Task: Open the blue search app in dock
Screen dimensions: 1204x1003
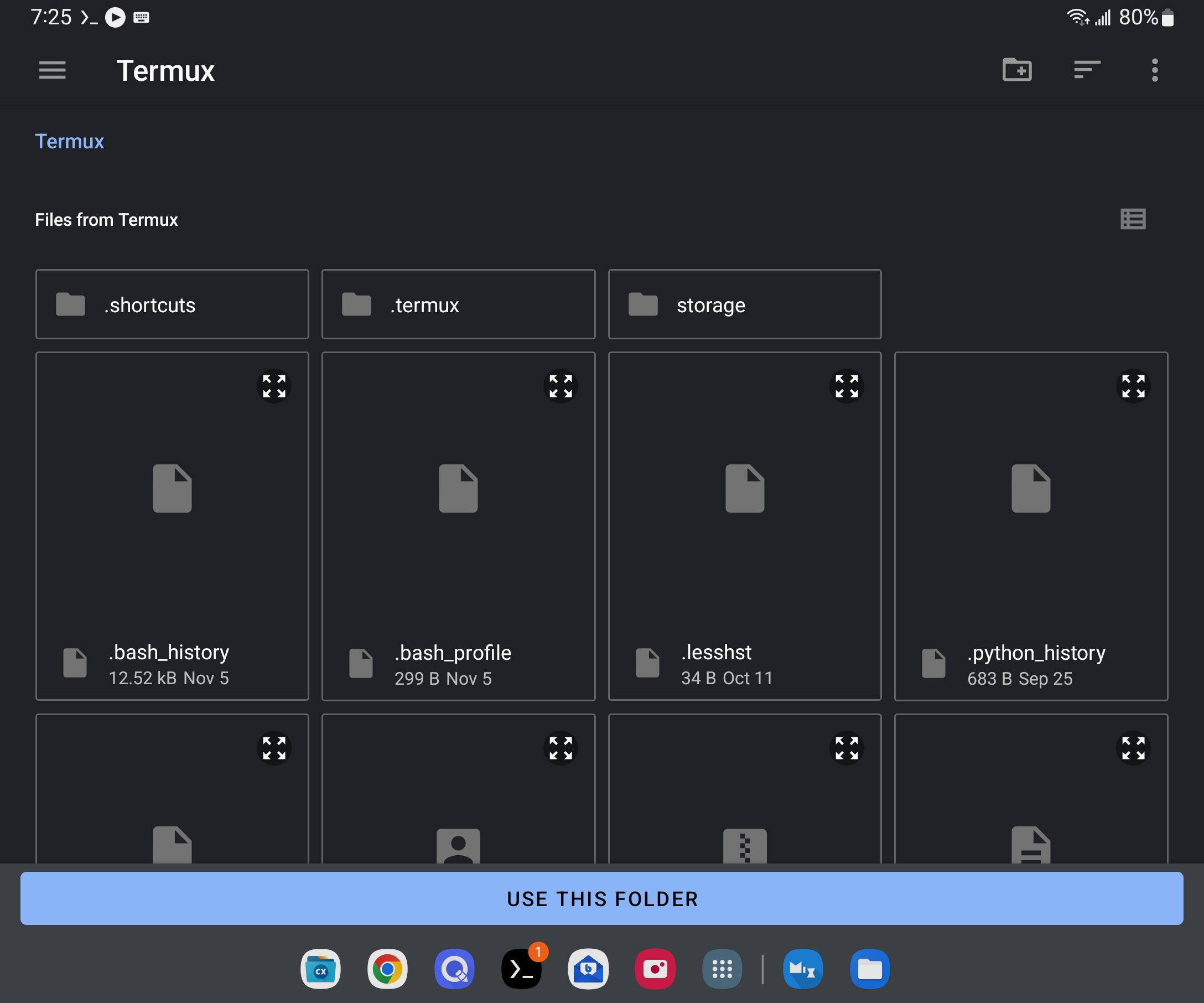Action: [x=454, y=969]
